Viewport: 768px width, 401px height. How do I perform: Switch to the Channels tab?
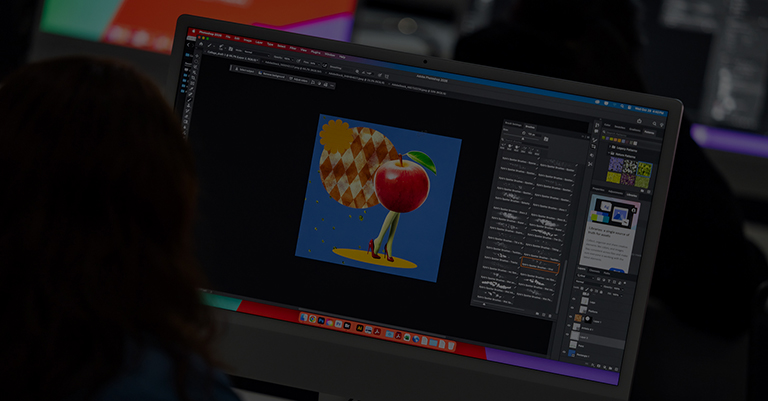pos(594,271)
